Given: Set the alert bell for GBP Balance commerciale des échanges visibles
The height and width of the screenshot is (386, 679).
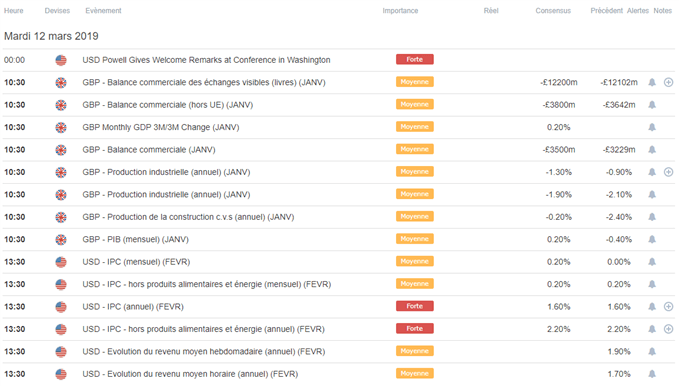Looking at the screenshot, I should click(652, 82).
